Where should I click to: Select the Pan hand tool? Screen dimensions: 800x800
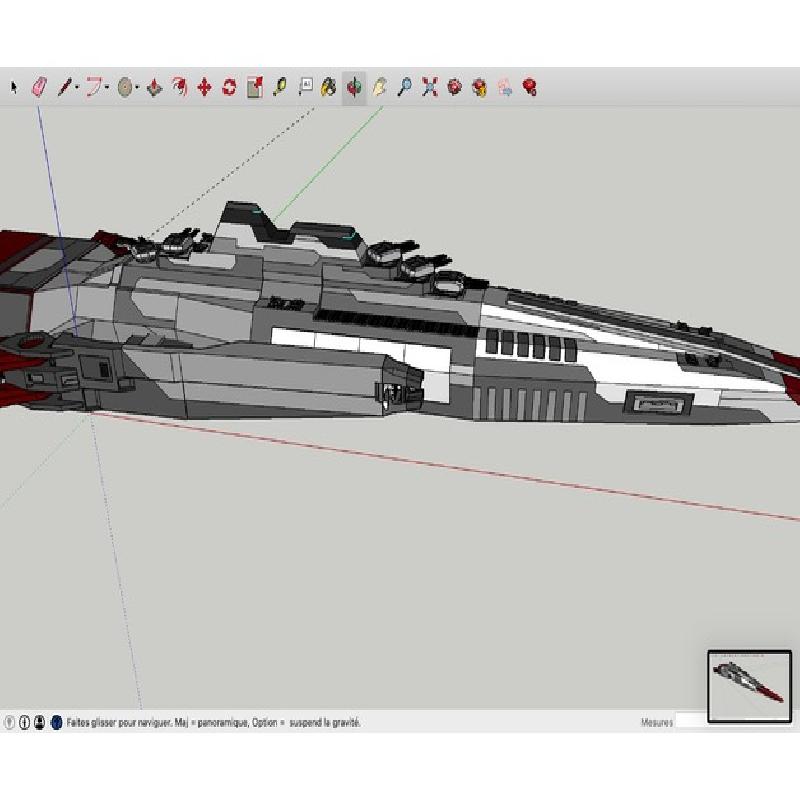pyautogui.click(x=380, y=88)
